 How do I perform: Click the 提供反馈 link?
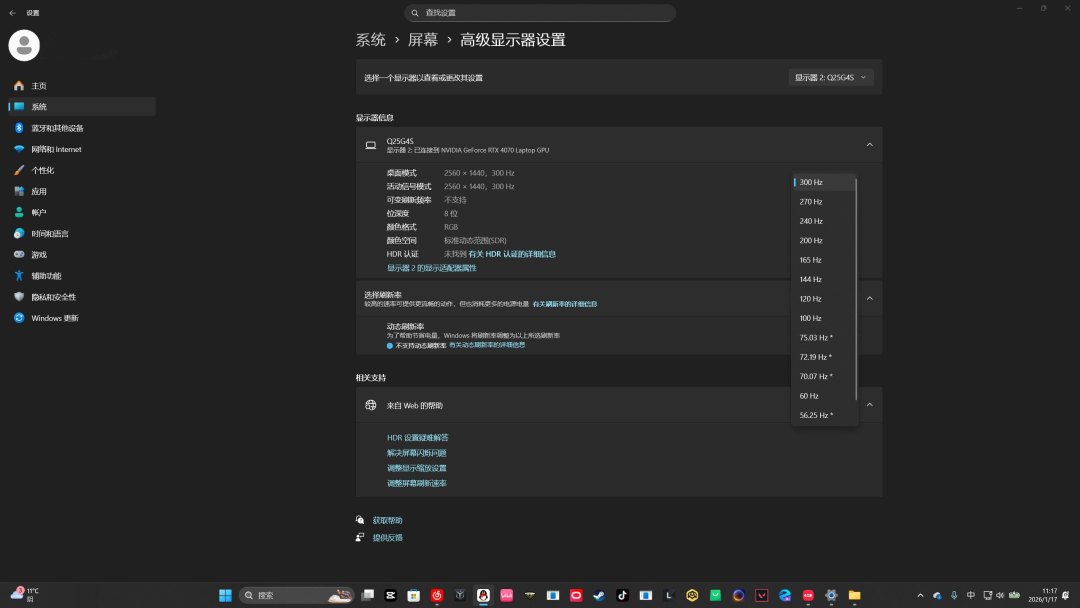point(387,537)
